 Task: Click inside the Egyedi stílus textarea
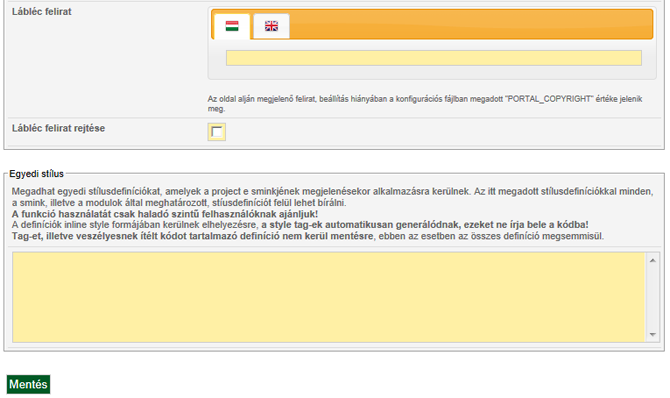point(329,297)
